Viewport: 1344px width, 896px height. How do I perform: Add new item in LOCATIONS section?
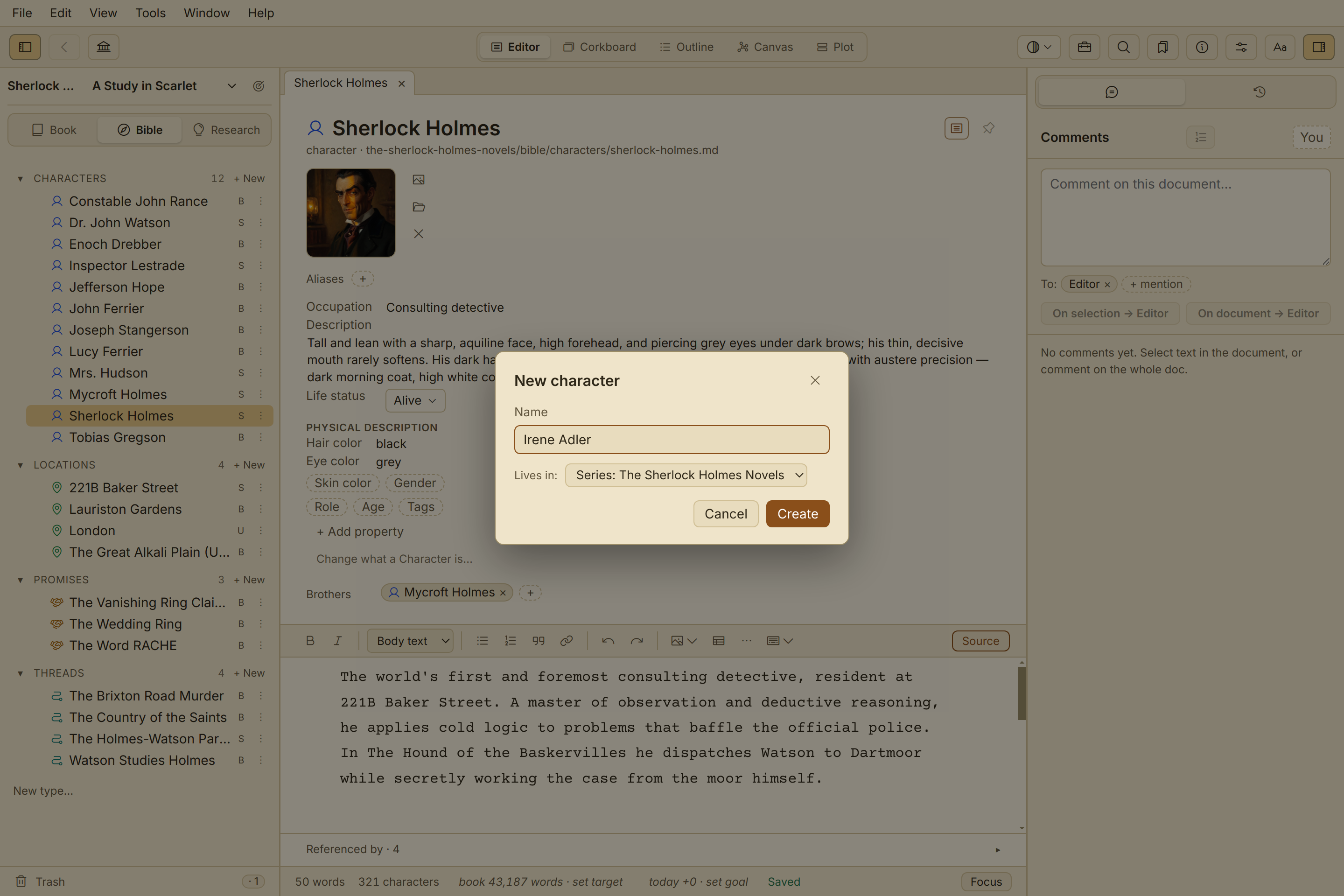249,465
